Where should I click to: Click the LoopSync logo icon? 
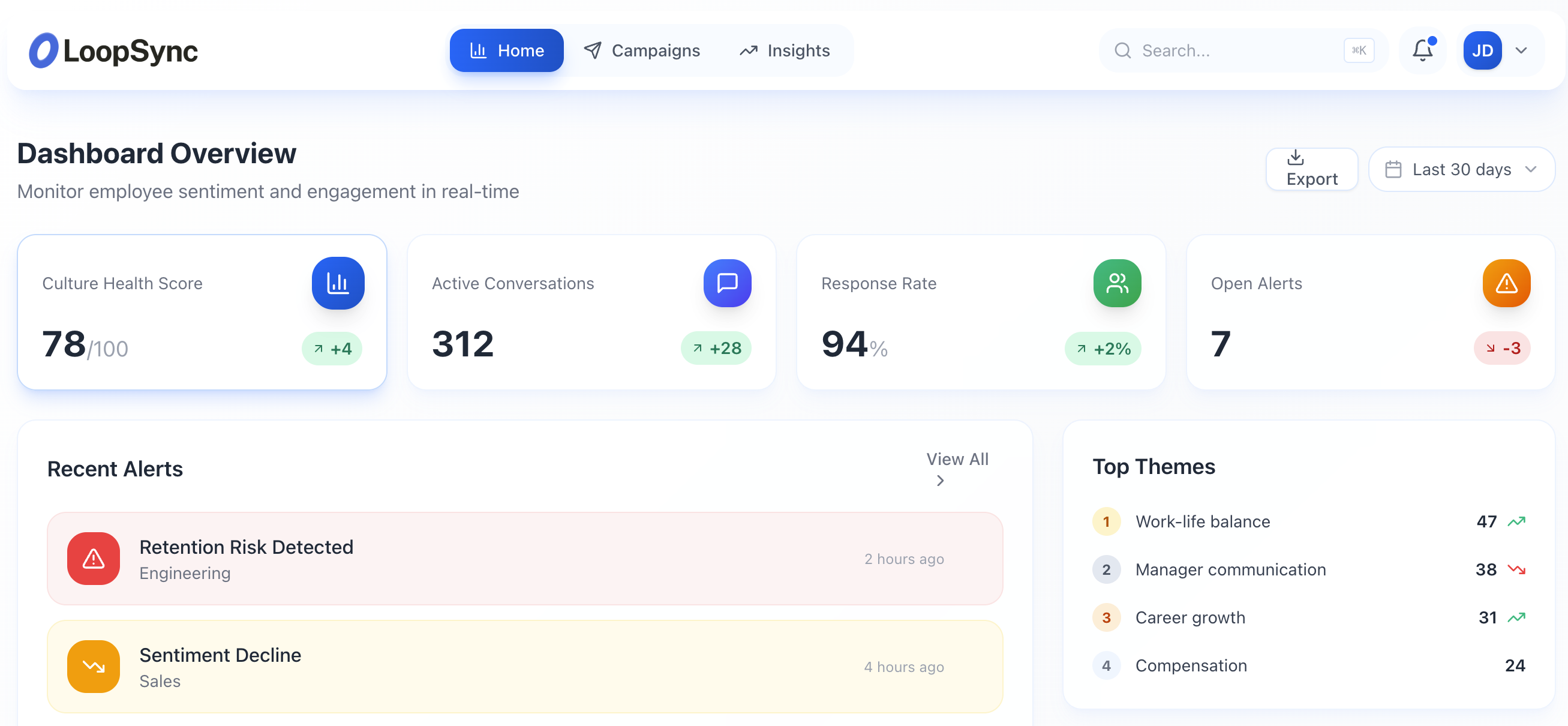(x=43, y=50)
